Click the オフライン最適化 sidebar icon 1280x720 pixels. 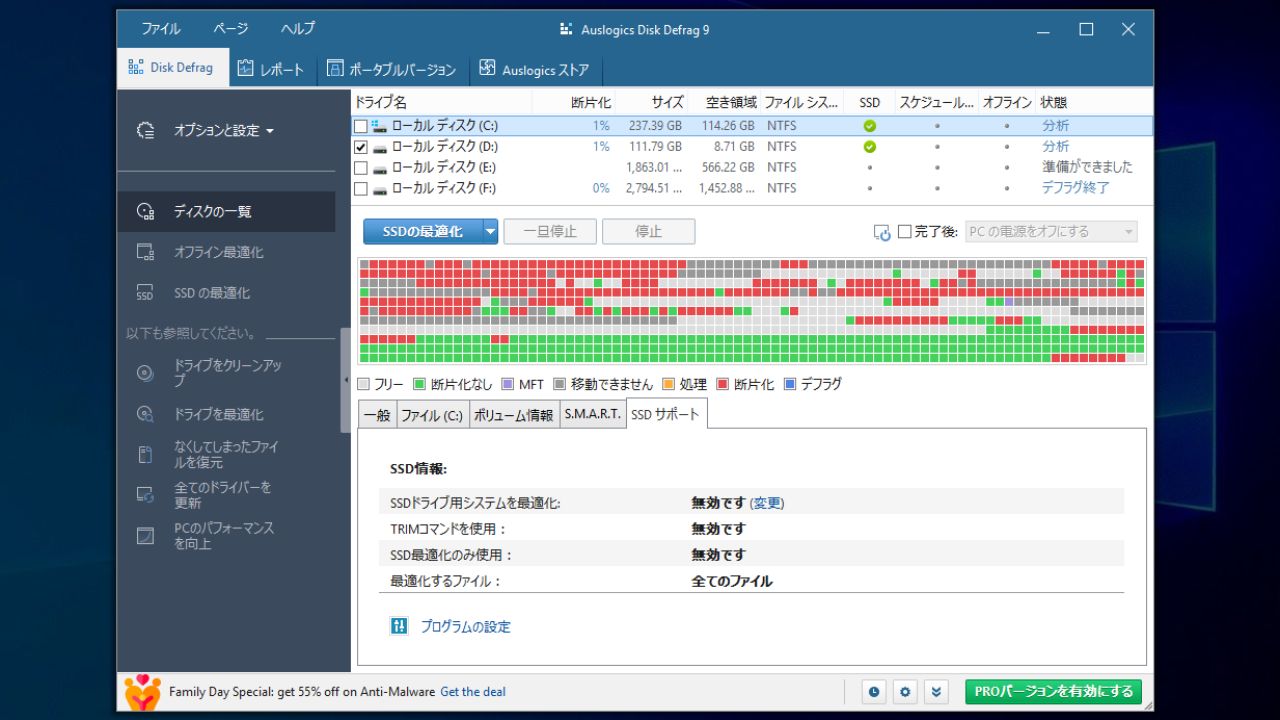pyautogui.click(x=146, y=252)
